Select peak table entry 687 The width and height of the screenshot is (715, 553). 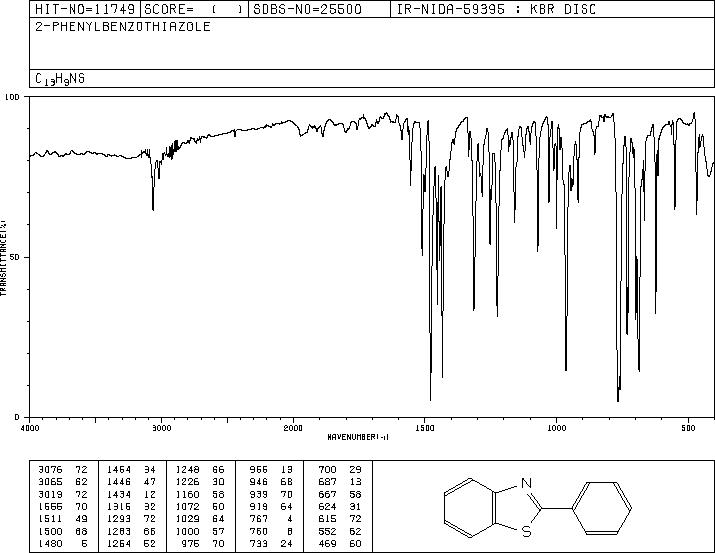point(340,482)
